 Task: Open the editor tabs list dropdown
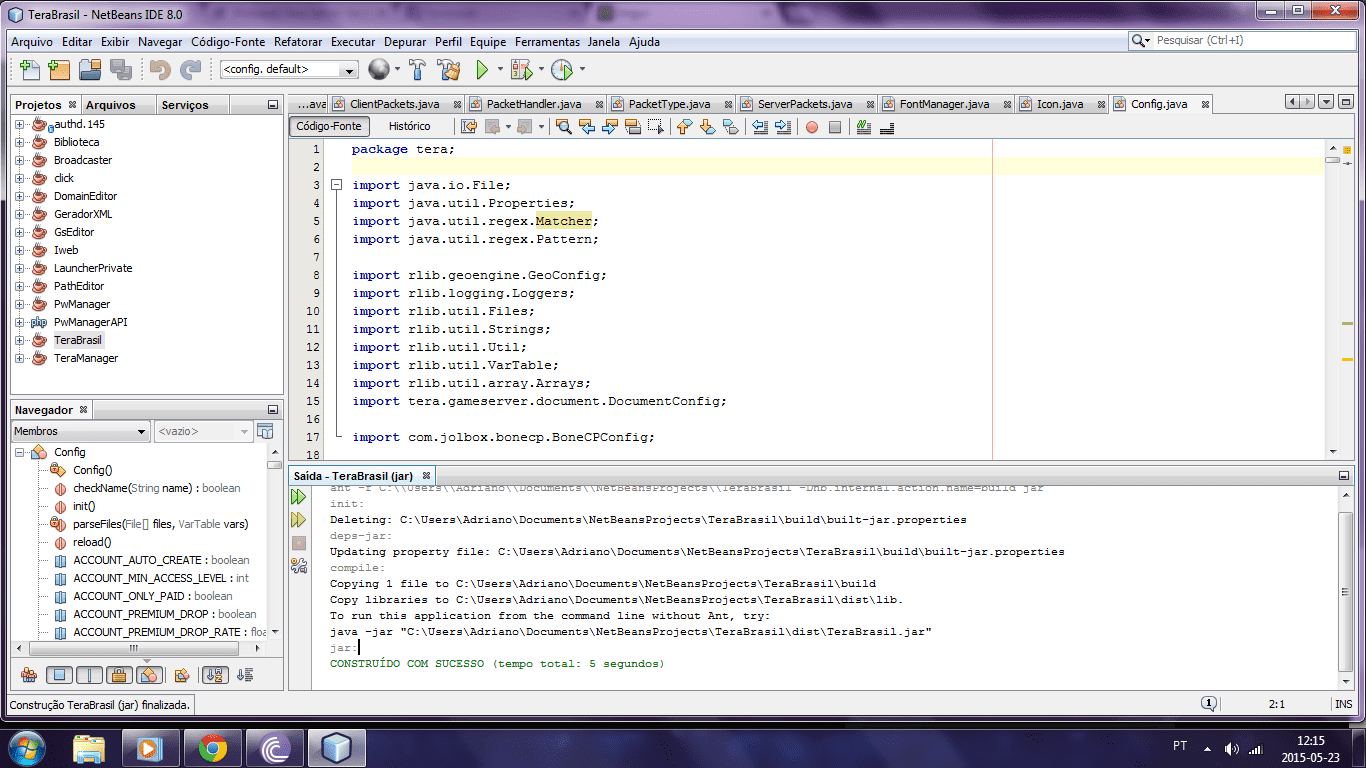[1326, 102]
